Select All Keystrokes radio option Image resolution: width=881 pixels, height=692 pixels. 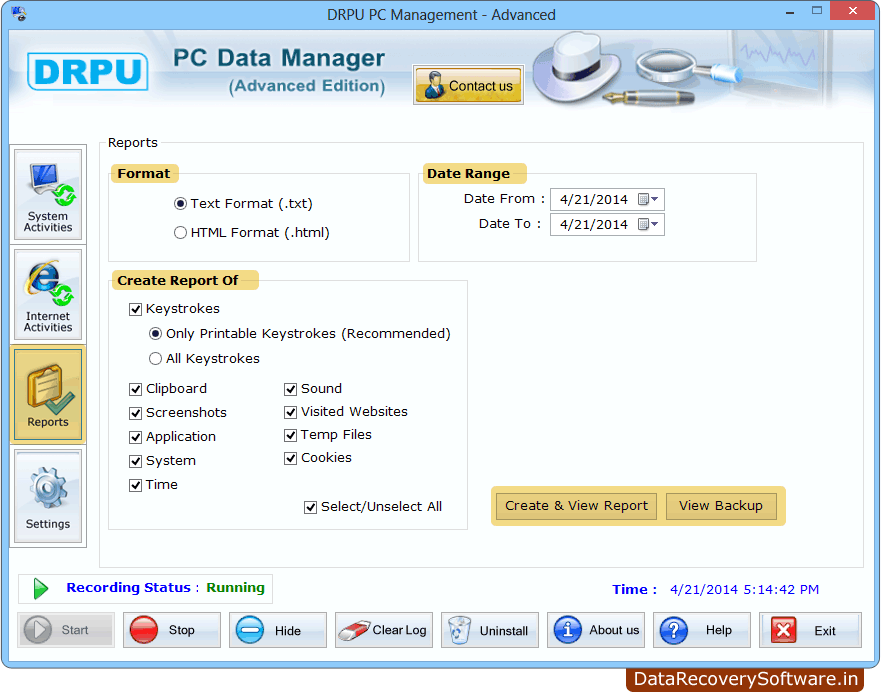155,358
